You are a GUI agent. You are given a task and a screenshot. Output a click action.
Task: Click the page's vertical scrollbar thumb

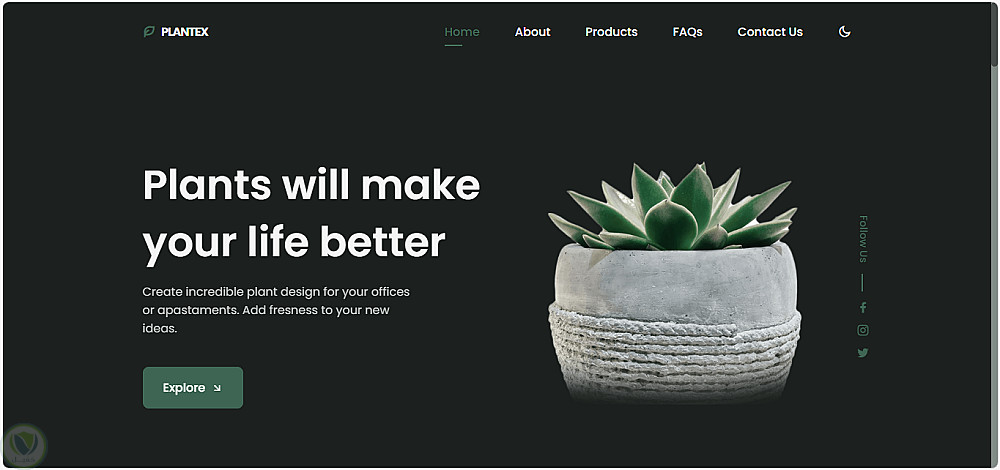[994, 33]
